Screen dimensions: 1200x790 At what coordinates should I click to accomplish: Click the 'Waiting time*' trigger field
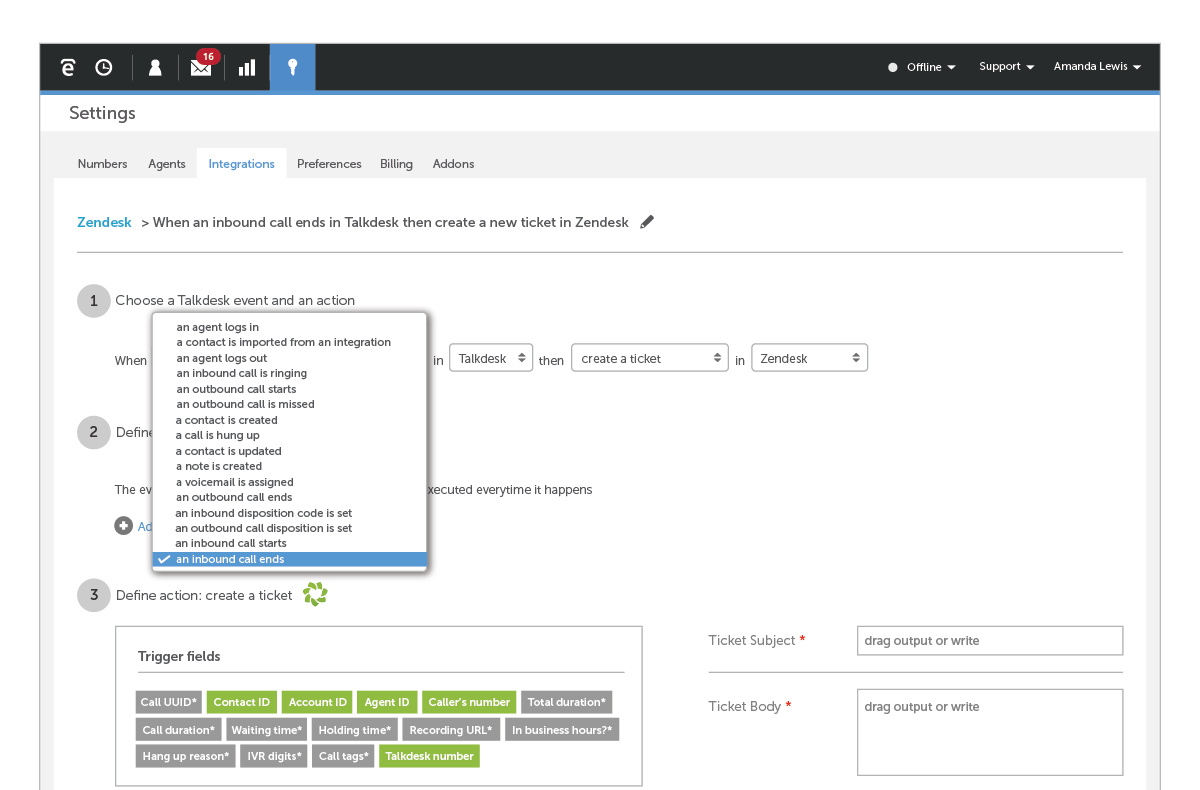pos(267,730)
